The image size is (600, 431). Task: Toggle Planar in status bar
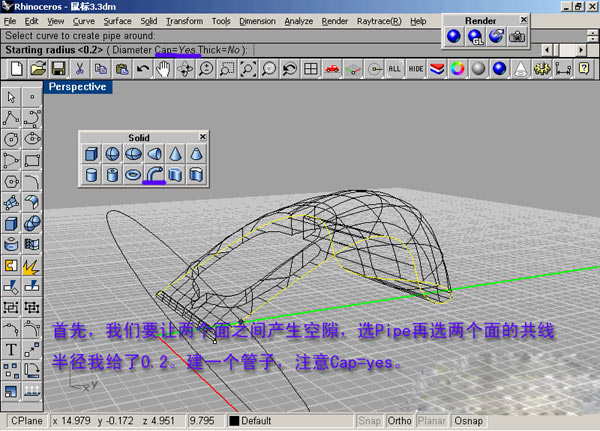pos(432,421)
